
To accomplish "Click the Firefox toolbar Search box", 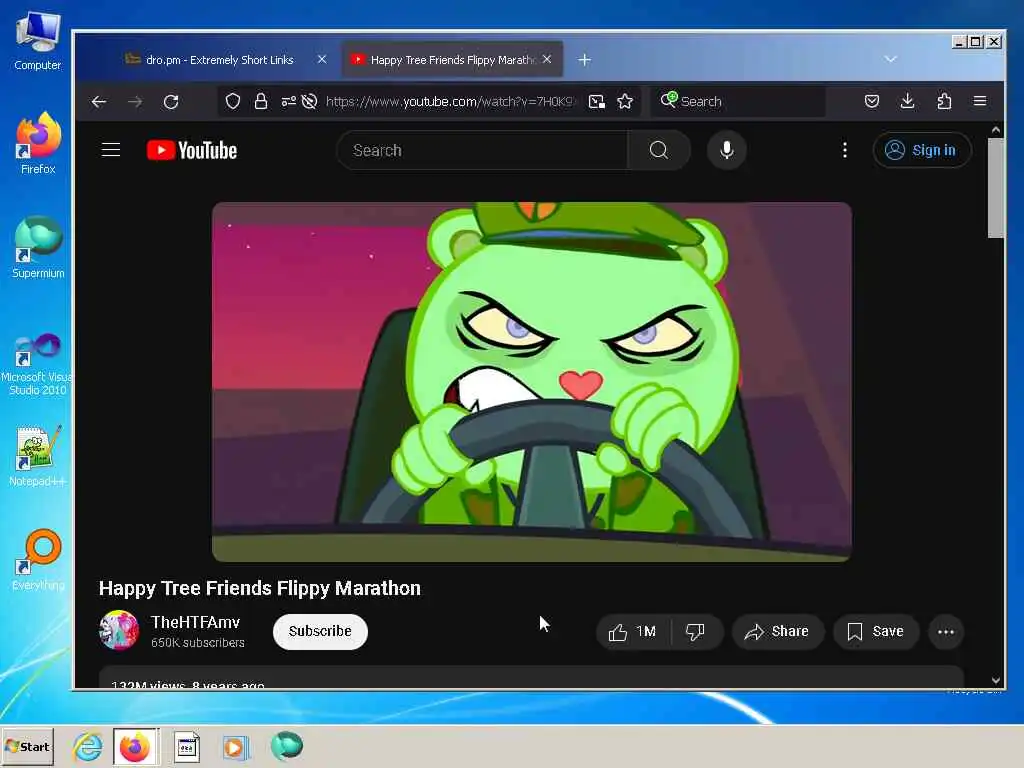I will click(x=738, y=101).
